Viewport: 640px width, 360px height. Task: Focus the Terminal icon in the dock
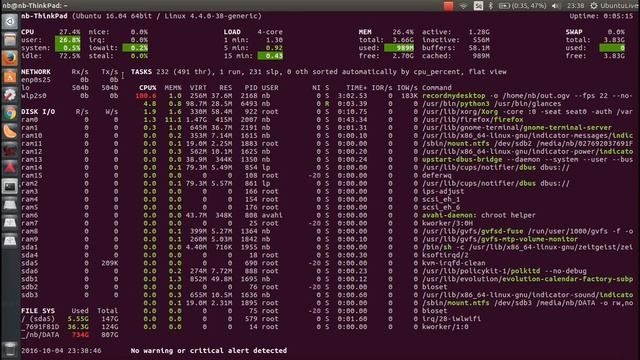[x=10, y=187]
